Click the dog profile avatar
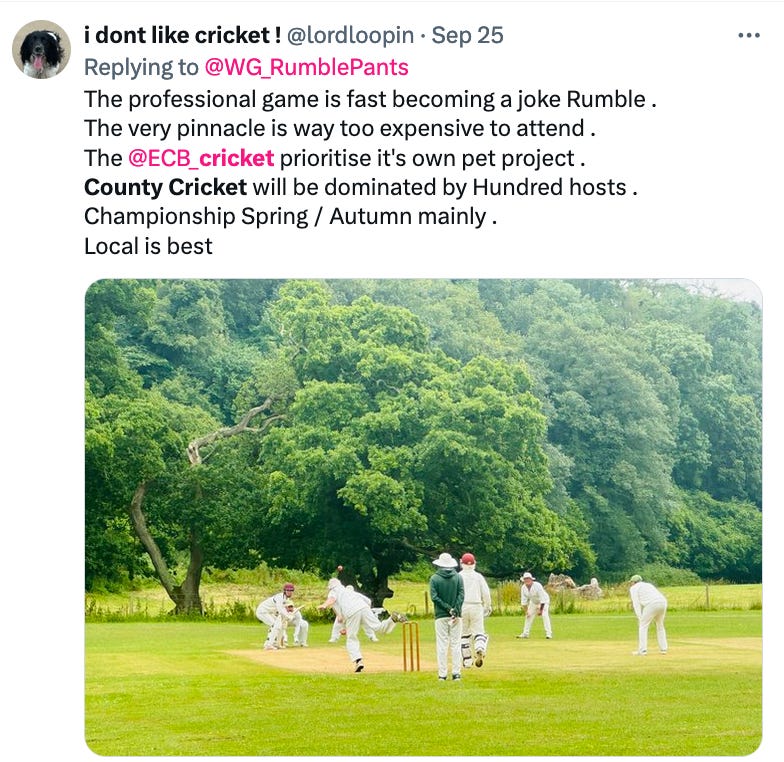The height and width of the screenshot is (762, 784). point(42,50)
